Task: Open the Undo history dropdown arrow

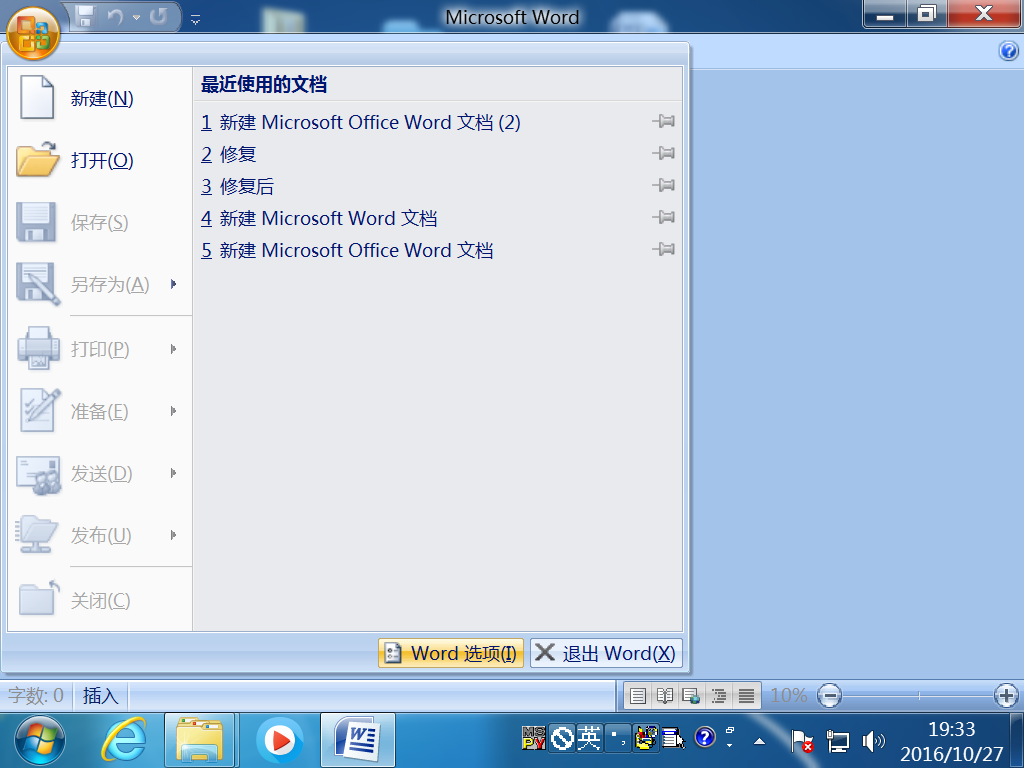Action: point(136,17)
